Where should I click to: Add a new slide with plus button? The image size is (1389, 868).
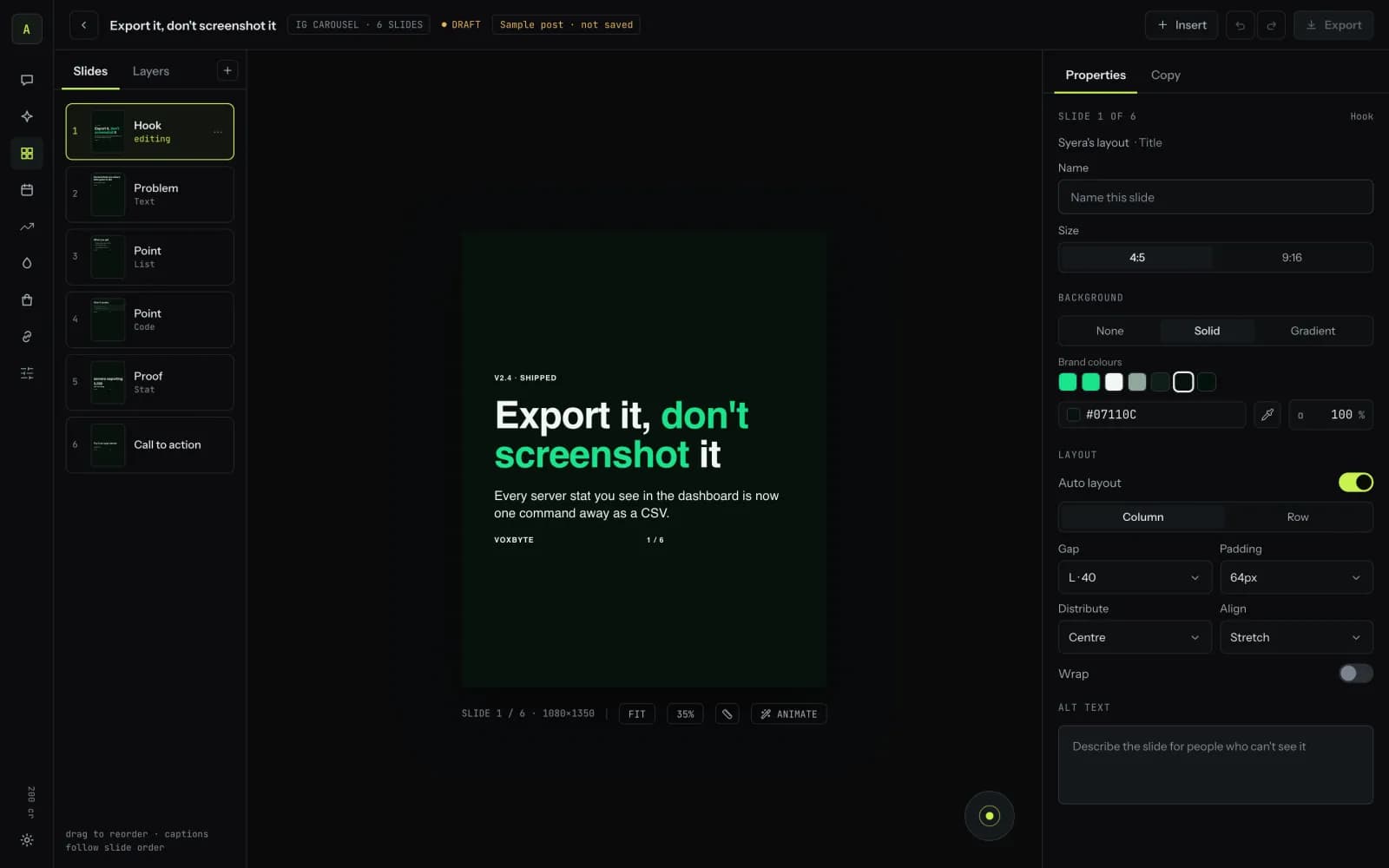pos(227,71)
